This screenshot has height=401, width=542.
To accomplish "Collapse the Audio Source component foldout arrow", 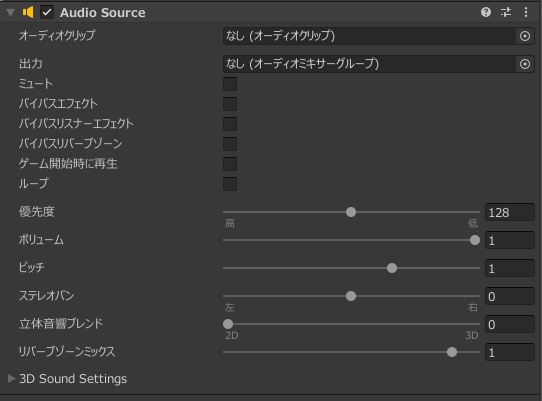I will click(11, 13).
